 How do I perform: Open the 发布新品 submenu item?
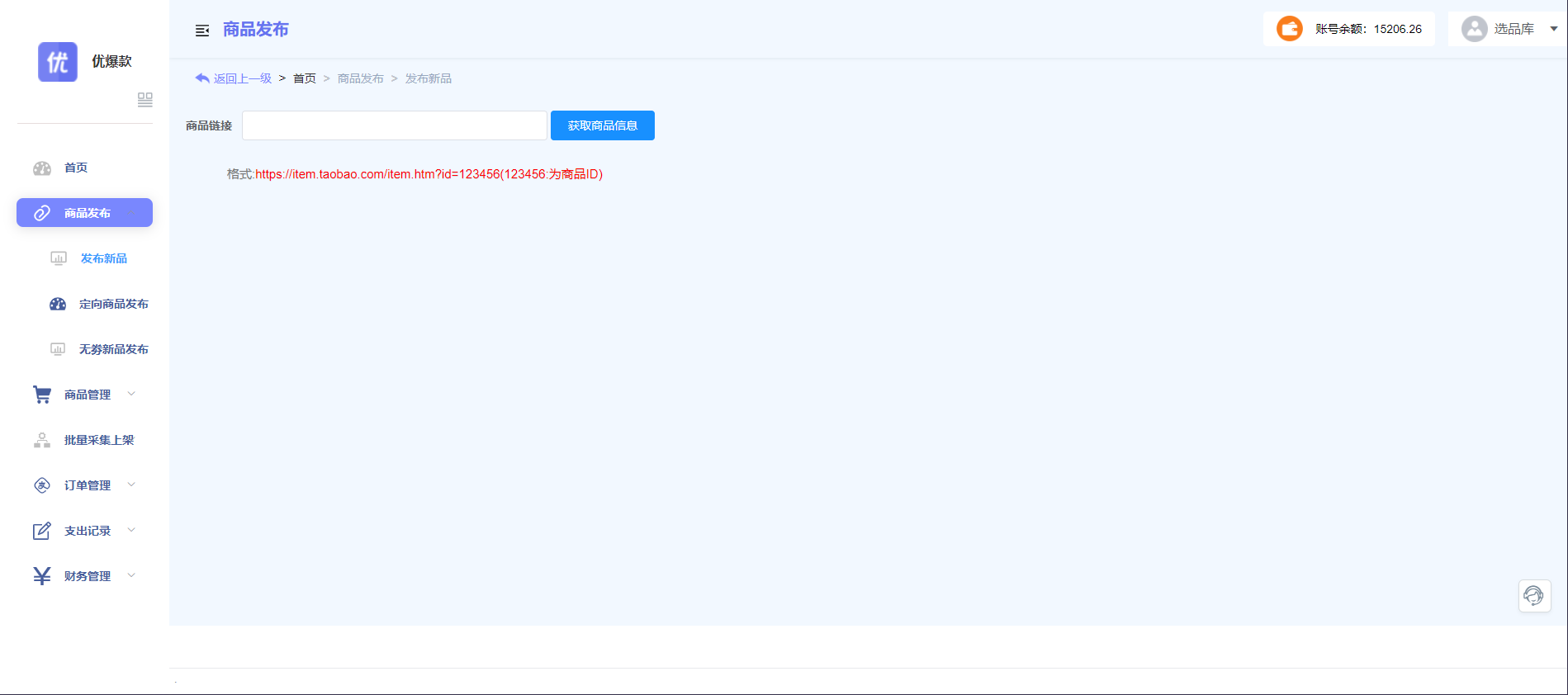coord(104,258)
